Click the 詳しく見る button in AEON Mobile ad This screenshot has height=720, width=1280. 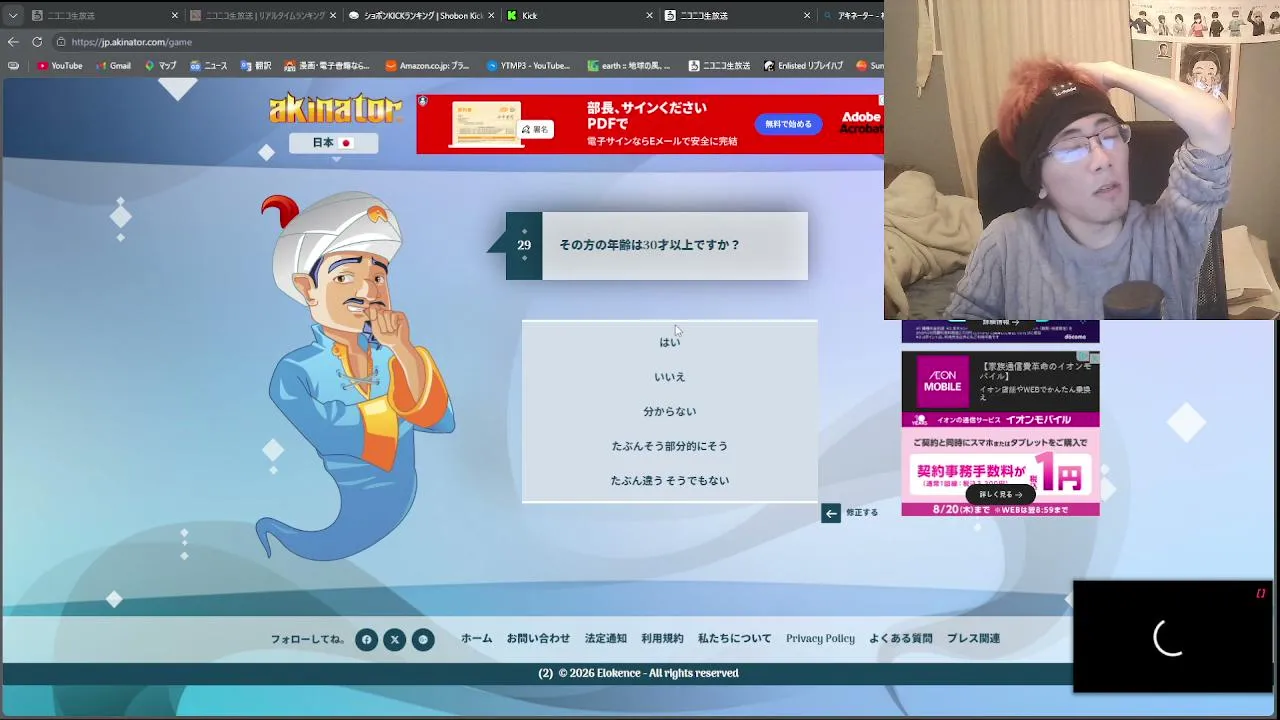(x=1001, y=495)
